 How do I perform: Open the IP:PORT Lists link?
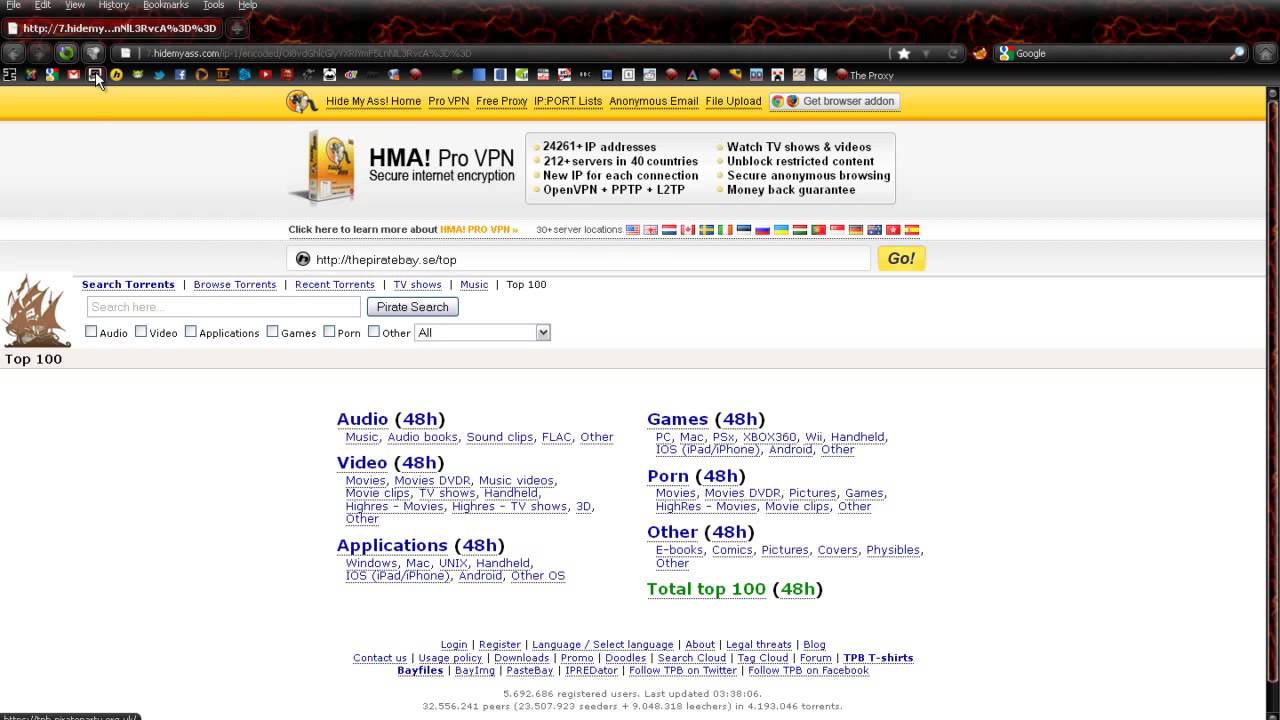click(x=568, y=101)
